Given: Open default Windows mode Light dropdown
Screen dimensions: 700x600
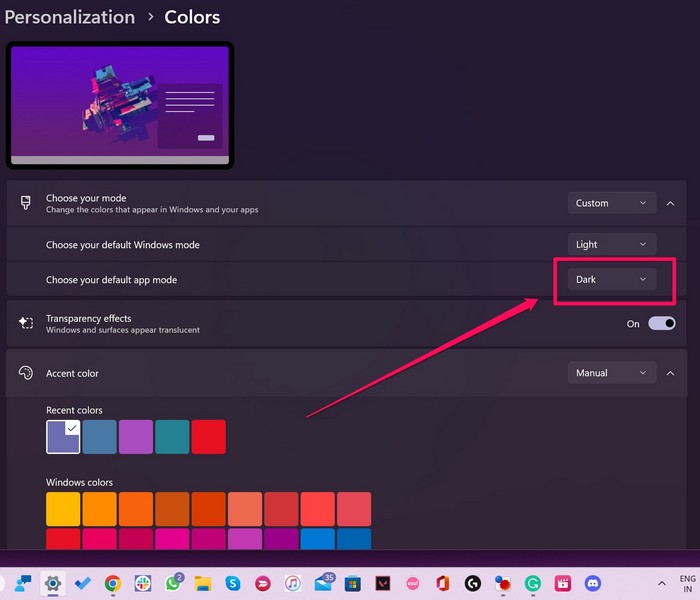Looking at the screenshot, I should click(x=611, y=244).
